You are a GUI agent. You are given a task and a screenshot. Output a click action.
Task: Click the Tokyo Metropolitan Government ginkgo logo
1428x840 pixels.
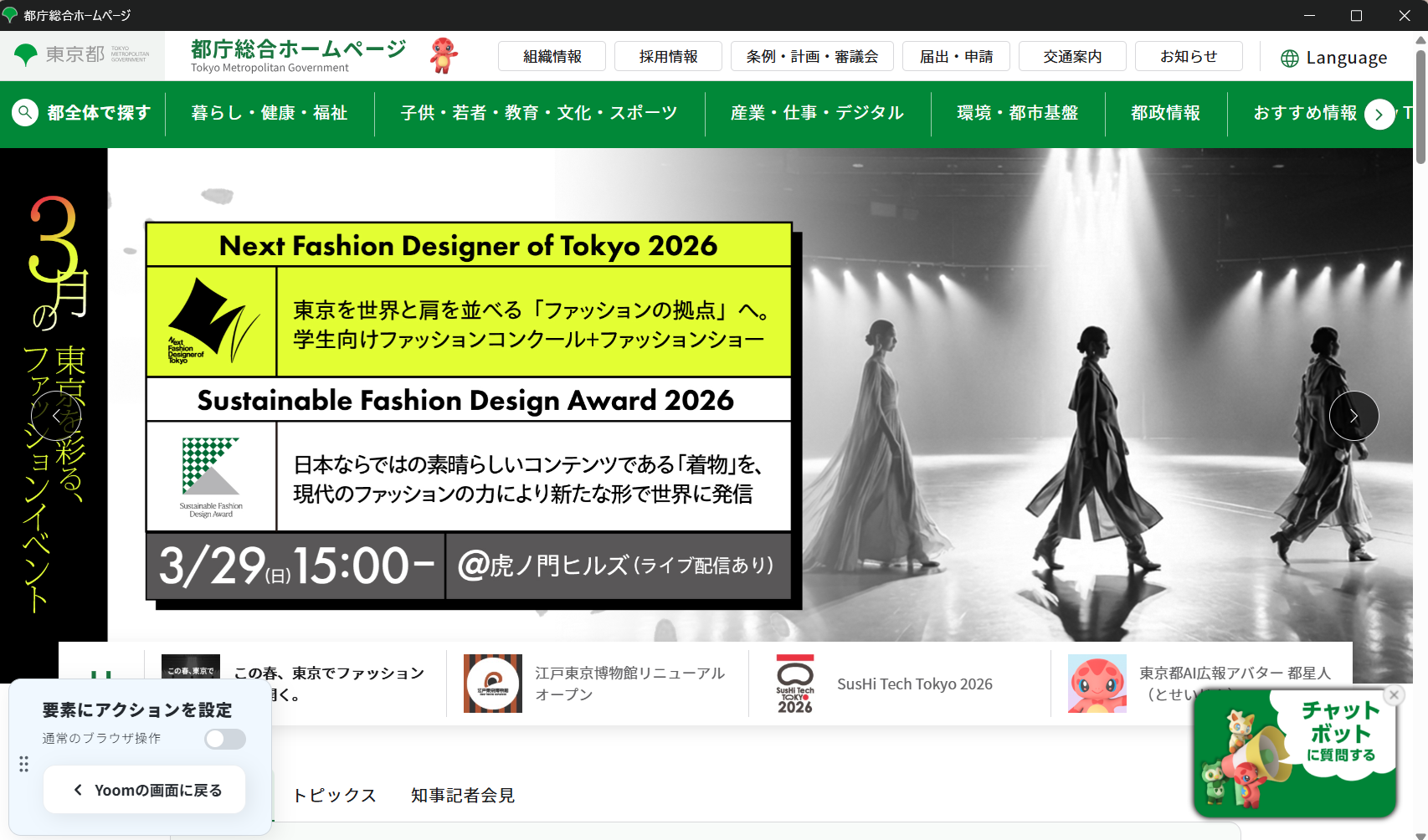27,55
